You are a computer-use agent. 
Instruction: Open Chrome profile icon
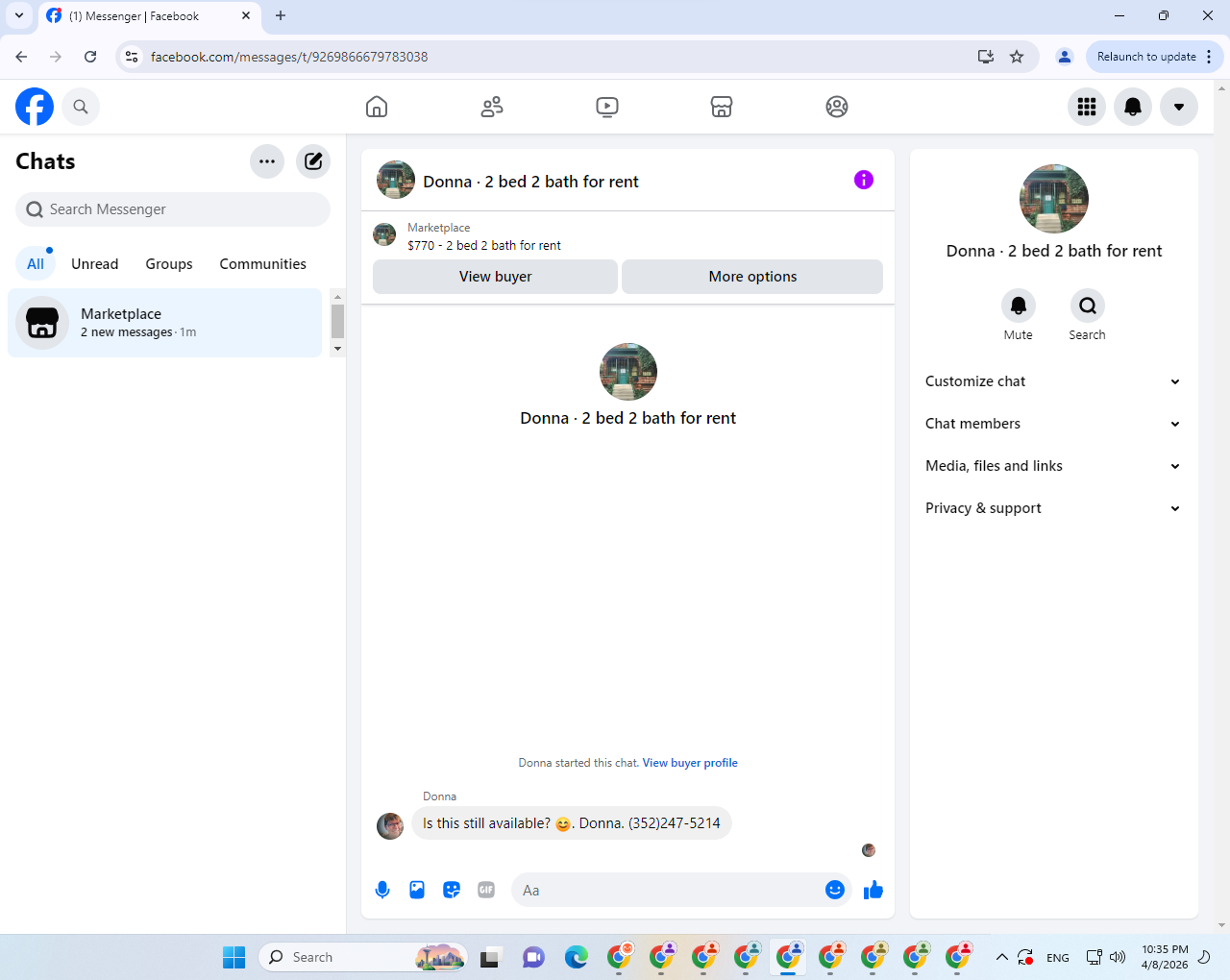coord(1065,57)
